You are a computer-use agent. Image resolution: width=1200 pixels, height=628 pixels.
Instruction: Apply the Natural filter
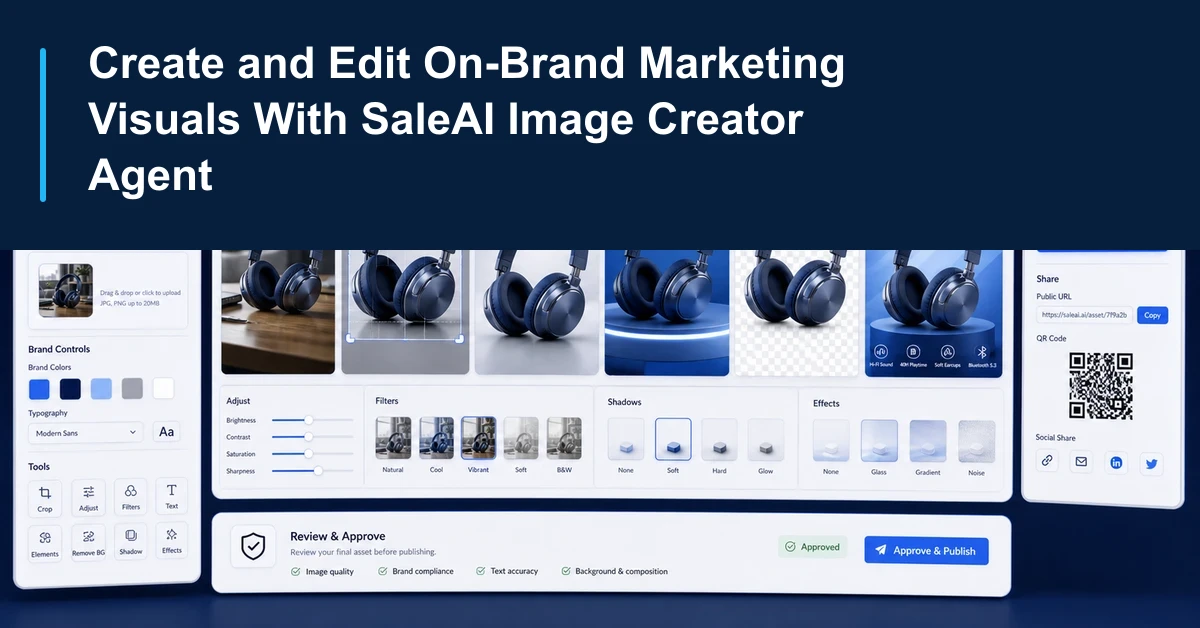[393, 438]
